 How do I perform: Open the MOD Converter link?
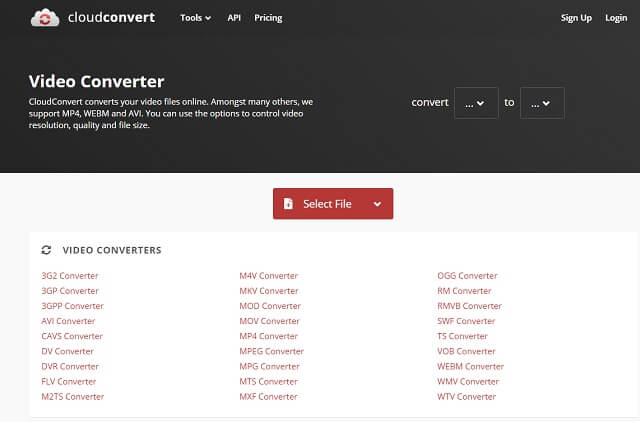click(270, 306)
